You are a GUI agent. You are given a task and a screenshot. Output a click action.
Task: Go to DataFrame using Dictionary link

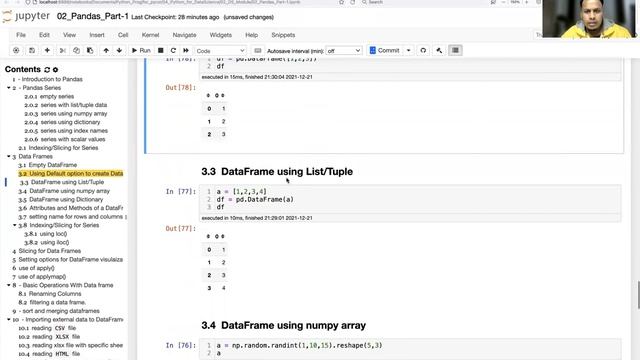[x=66, y=200]
